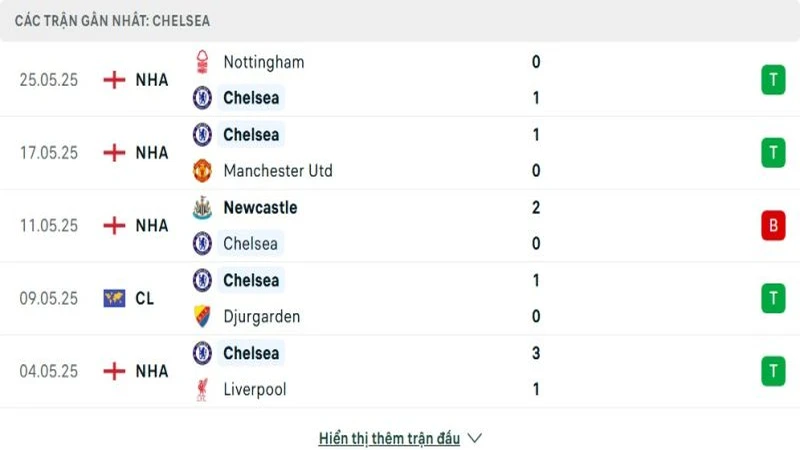Click the green T badge for Nottingham match
Screen dimensions: 800x450
pos(773,80)
